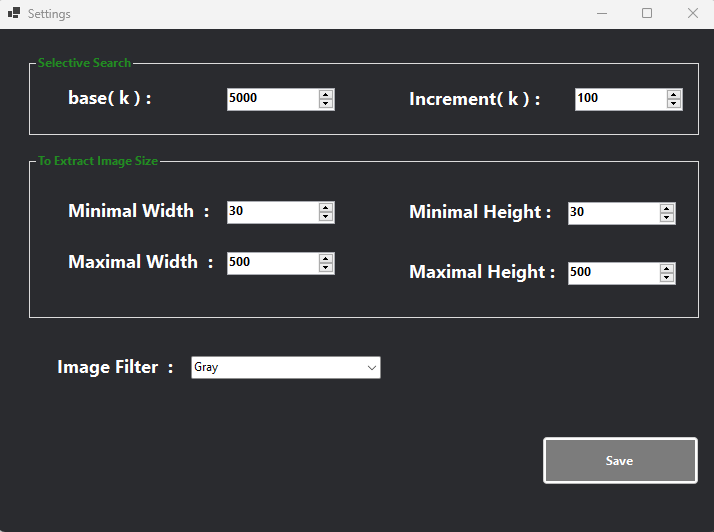Viewport: 714px width, 532px height.
Task: Lower Minimal Width using down arrow
Action: tap(326, 217)
